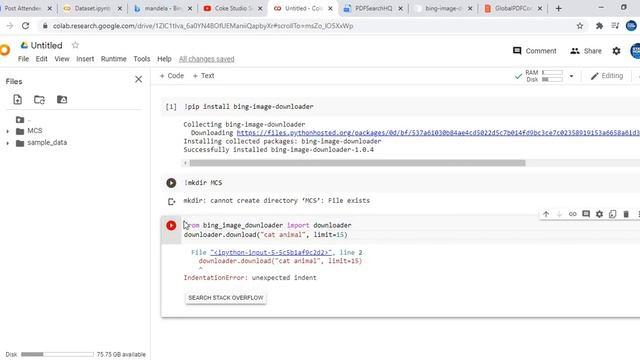Mirror the cell in a tab
Screen dimensions: 640x360
pyautogui.click(x=612, y=214)
